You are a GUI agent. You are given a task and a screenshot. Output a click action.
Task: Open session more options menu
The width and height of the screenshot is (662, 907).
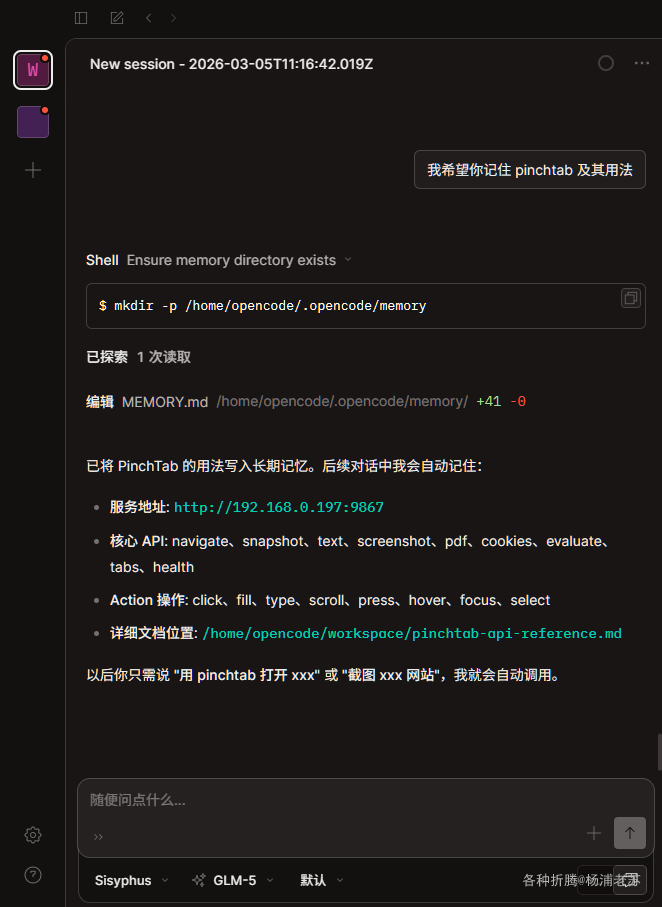pos(642,63)
